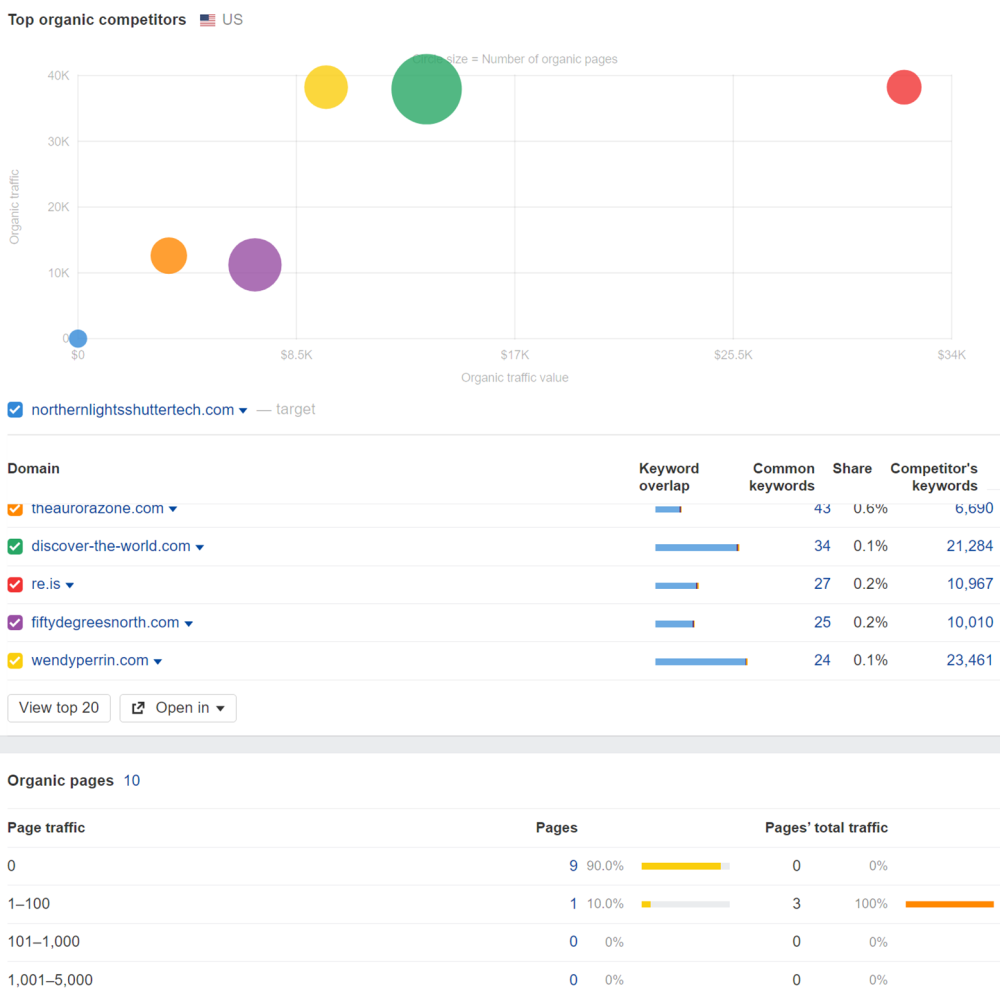Image resolution: width=1000 pixels, height=990 pixels.
Task: Click the large green bubble in chart
Action: point(426,89)
